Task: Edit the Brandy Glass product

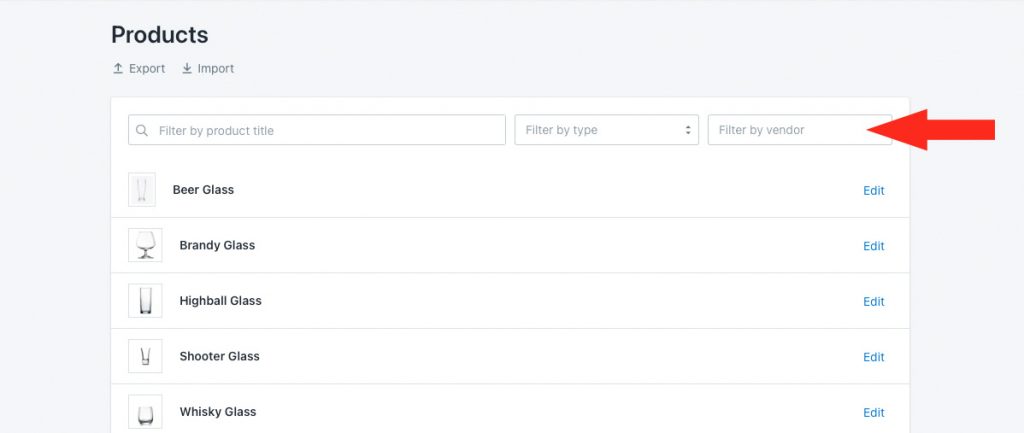Action: click(874, 246)
